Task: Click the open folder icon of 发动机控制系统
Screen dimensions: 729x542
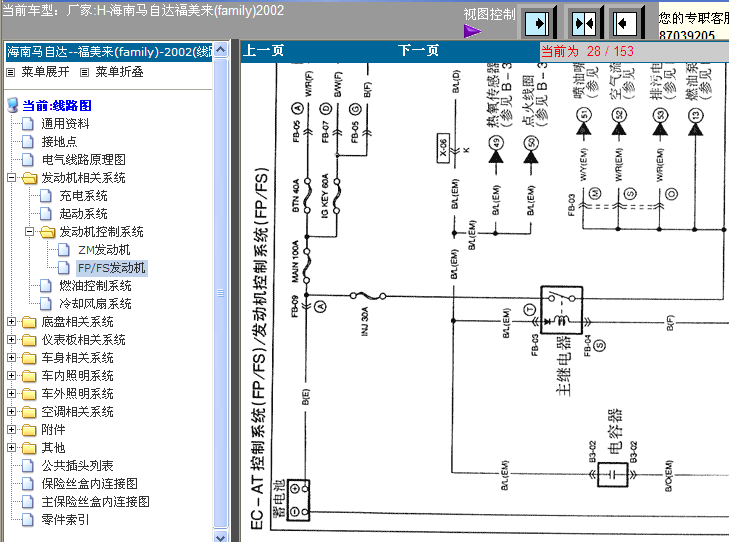Action: point(47,232)
